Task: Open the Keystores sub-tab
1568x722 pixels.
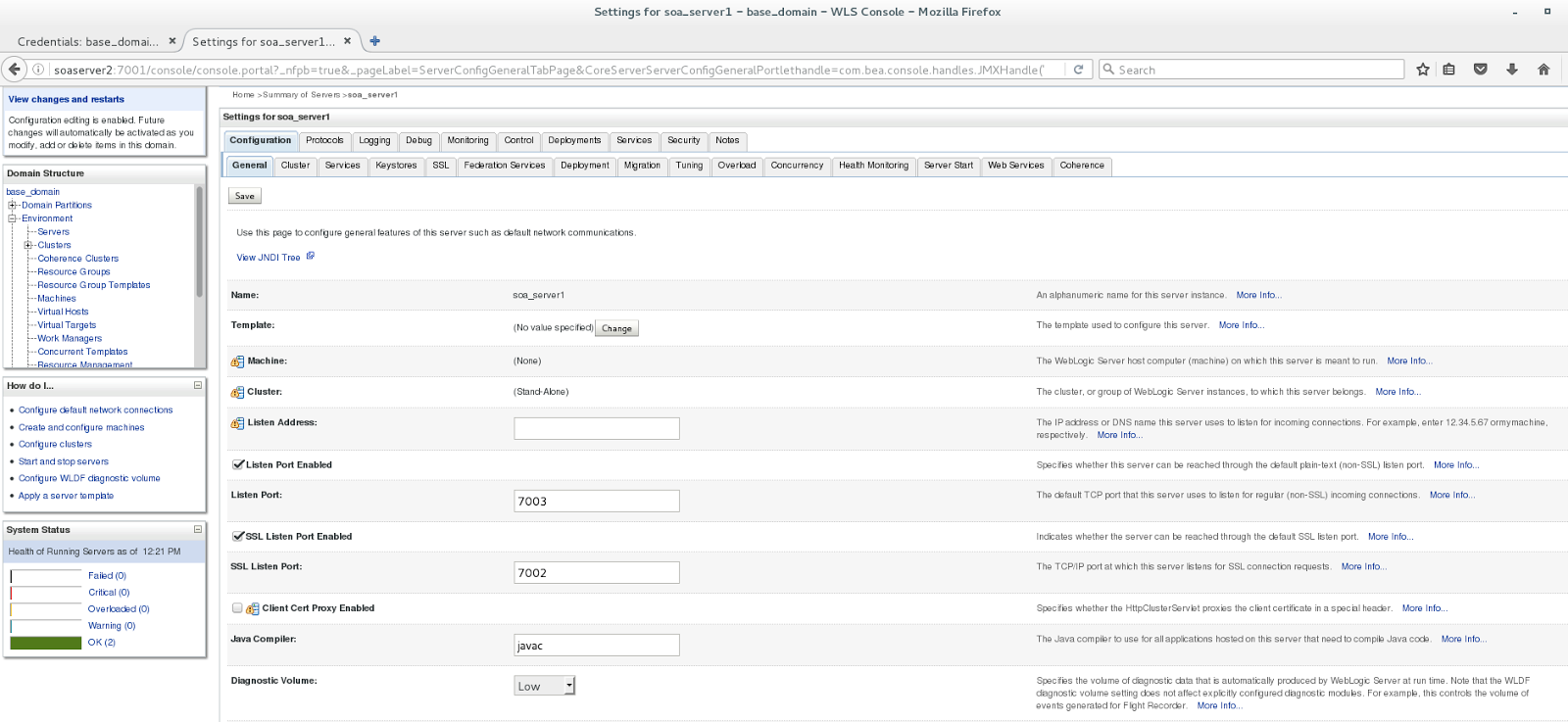Action: [x=396, y=166]
